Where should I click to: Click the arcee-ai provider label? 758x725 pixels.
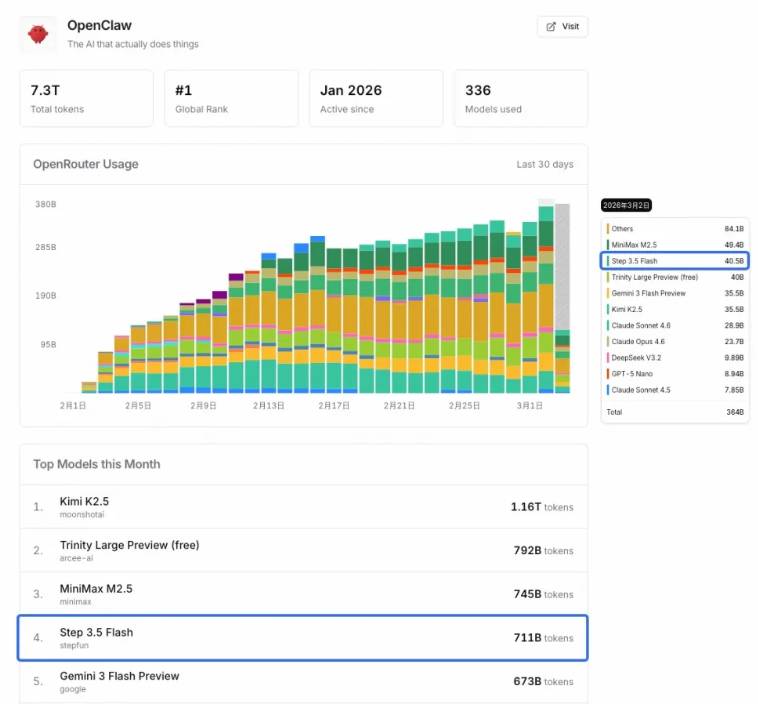pyautogui.click(x=76, y=558)
